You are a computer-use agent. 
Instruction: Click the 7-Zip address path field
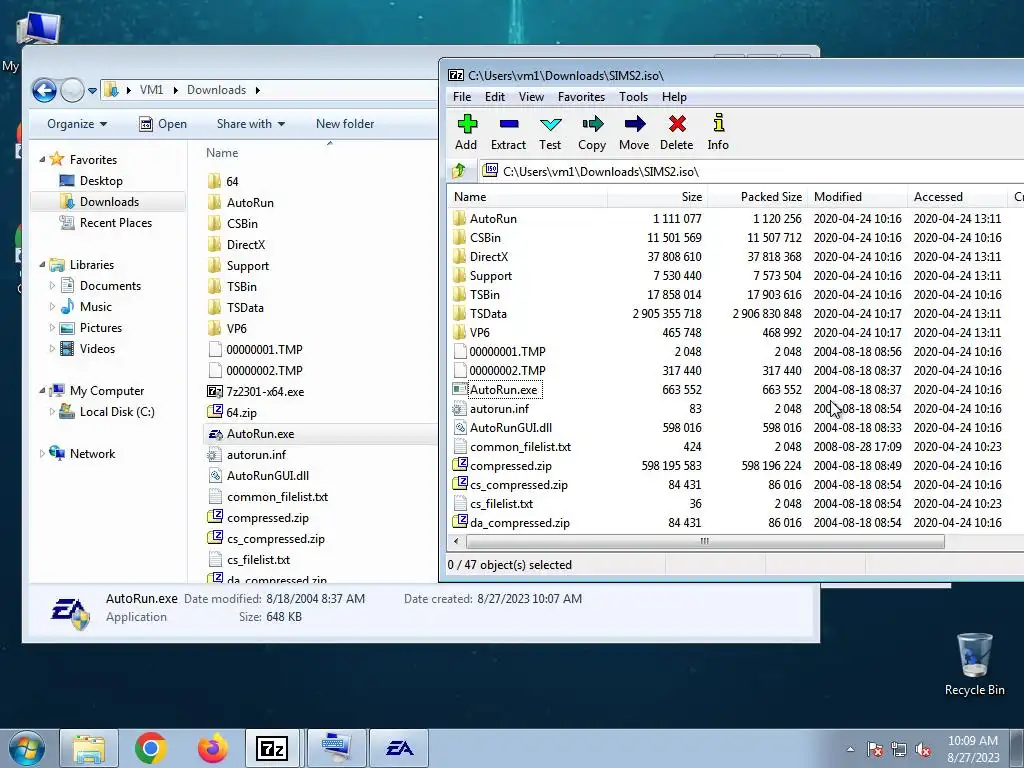[751, 172]
